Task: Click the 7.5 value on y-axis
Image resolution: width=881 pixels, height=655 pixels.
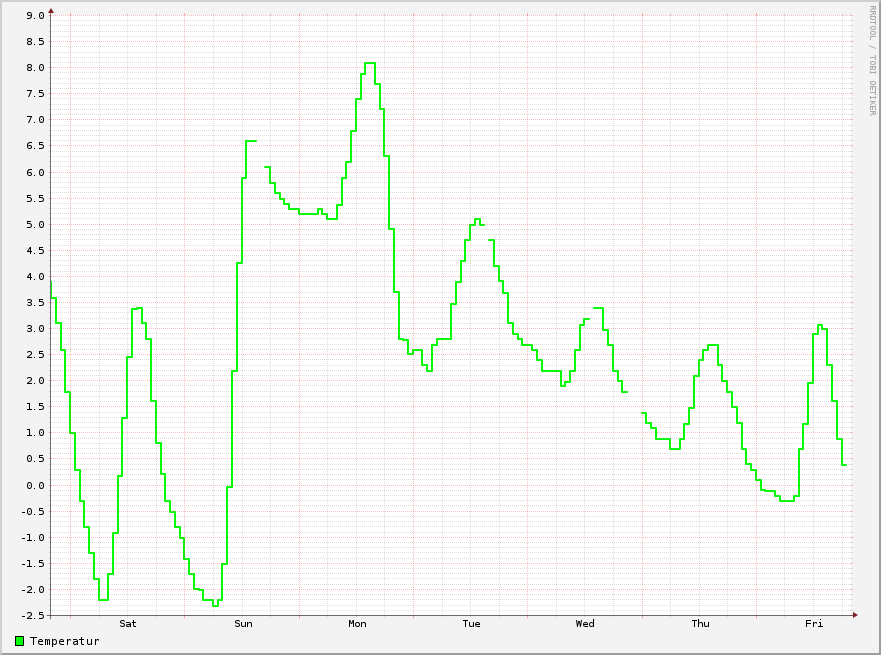Action: [x=35, y=94]
